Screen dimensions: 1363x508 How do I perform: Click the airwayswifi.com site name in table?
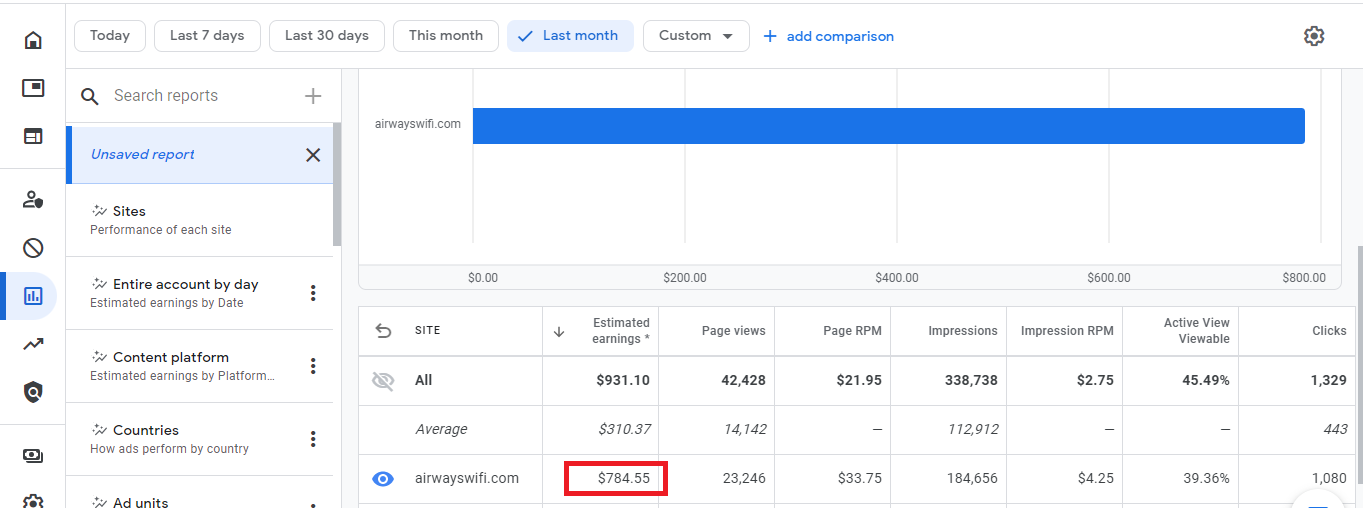[467, 479]
